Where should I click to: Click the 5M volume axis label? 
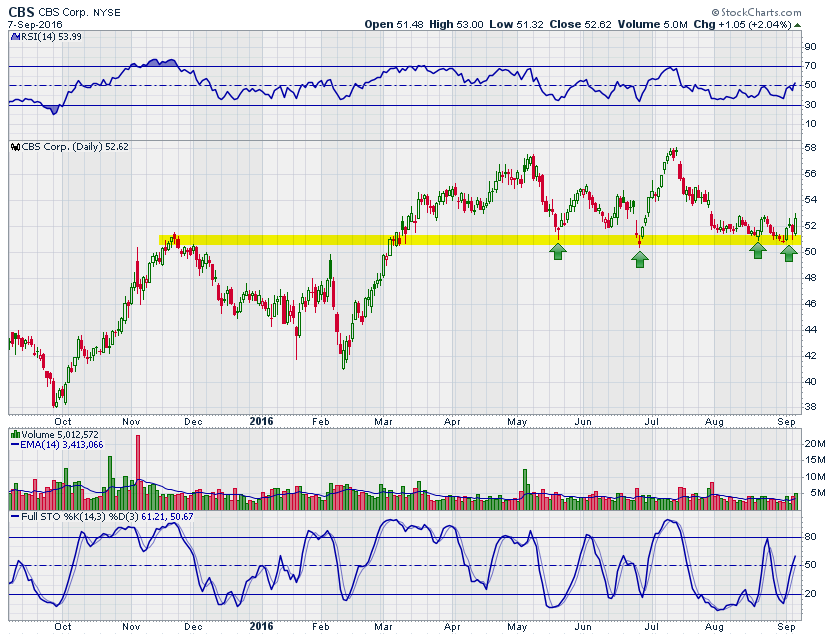point(818,493)
